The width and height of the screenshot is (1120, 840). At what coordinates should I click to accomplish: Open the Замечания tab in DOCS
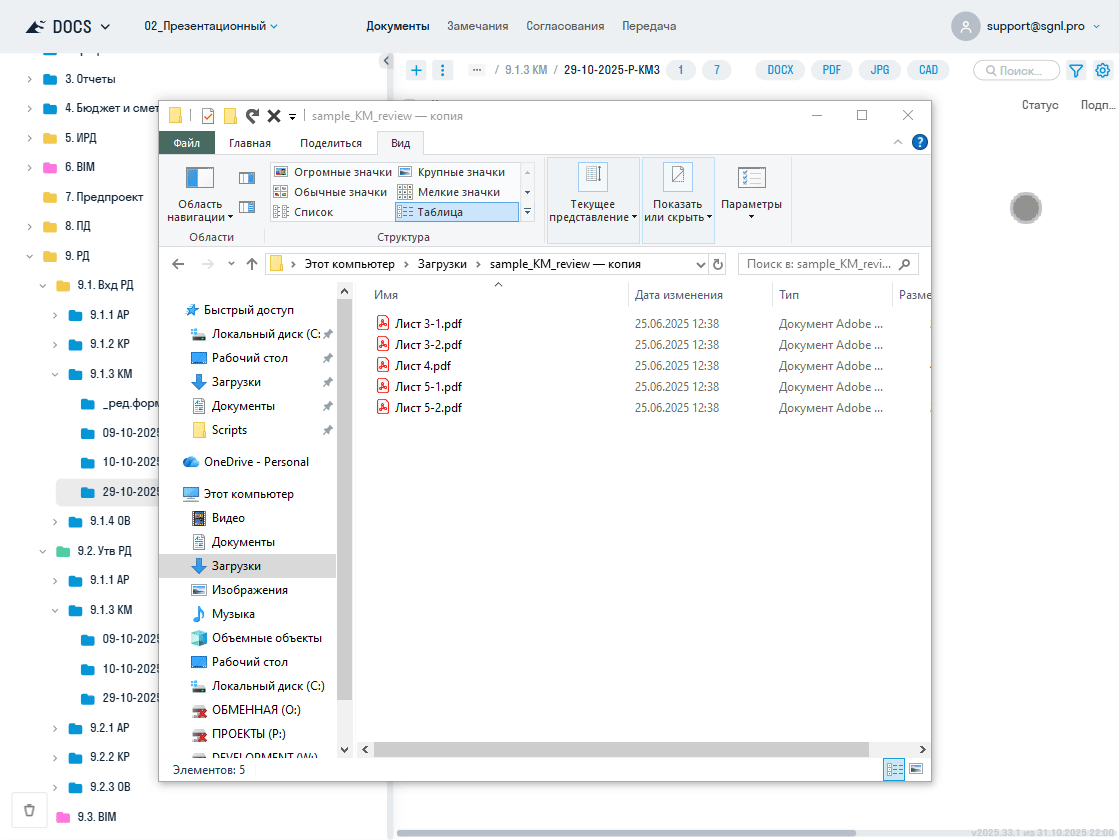tap(477, 26)
